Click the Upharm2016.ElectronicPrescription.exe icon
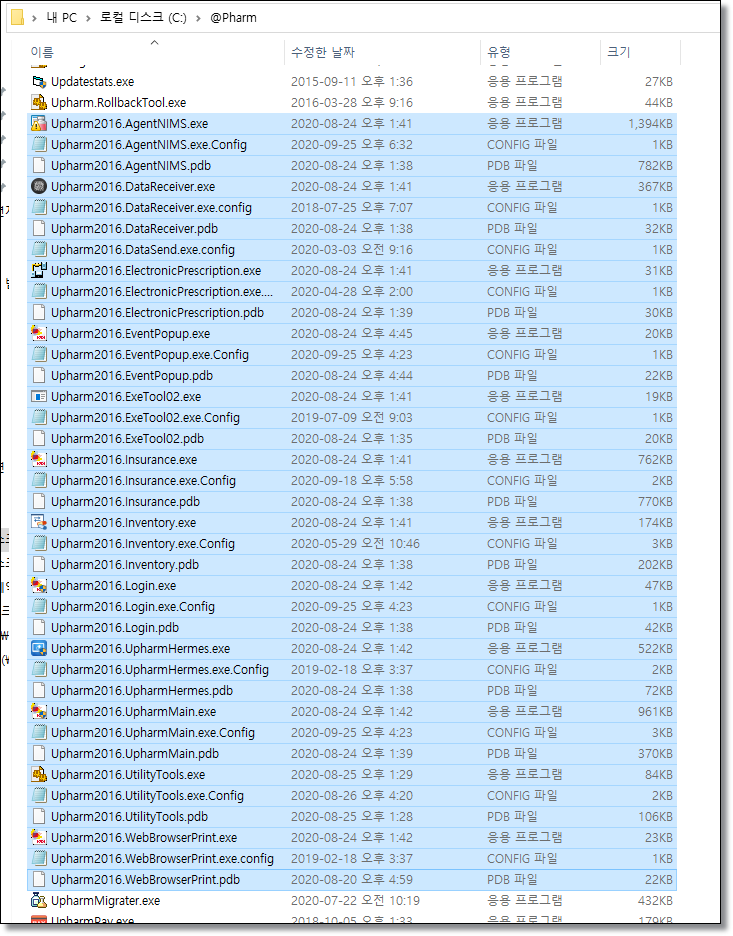 tap(39, 271)
